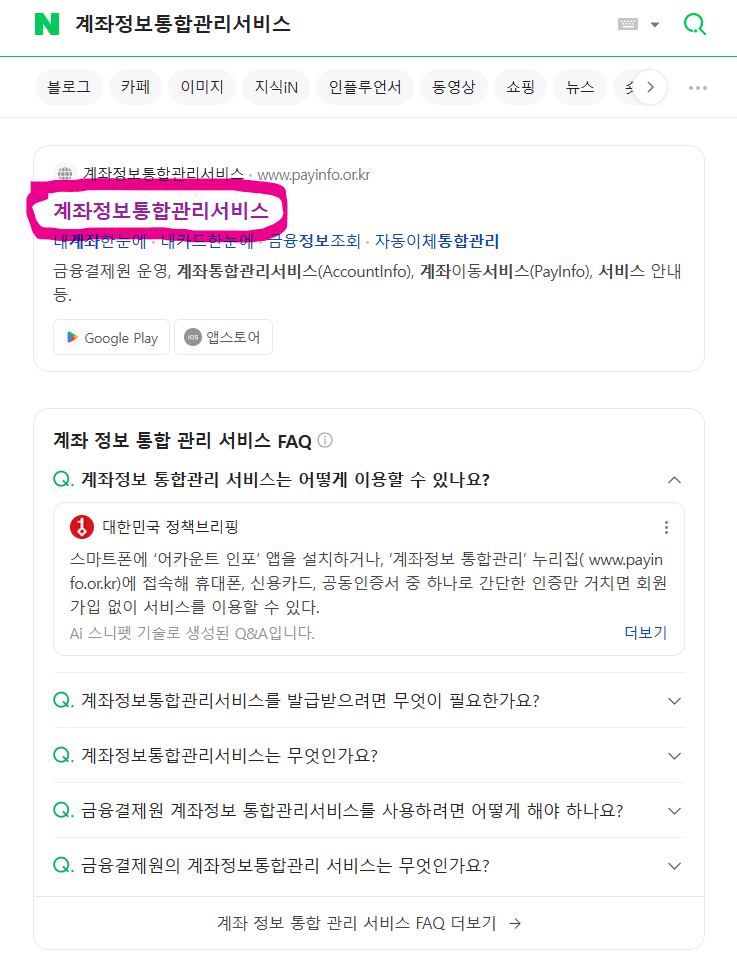Open 계좌 정보 통합 관리 서비스 FAQ 더보기

(369, 923)
